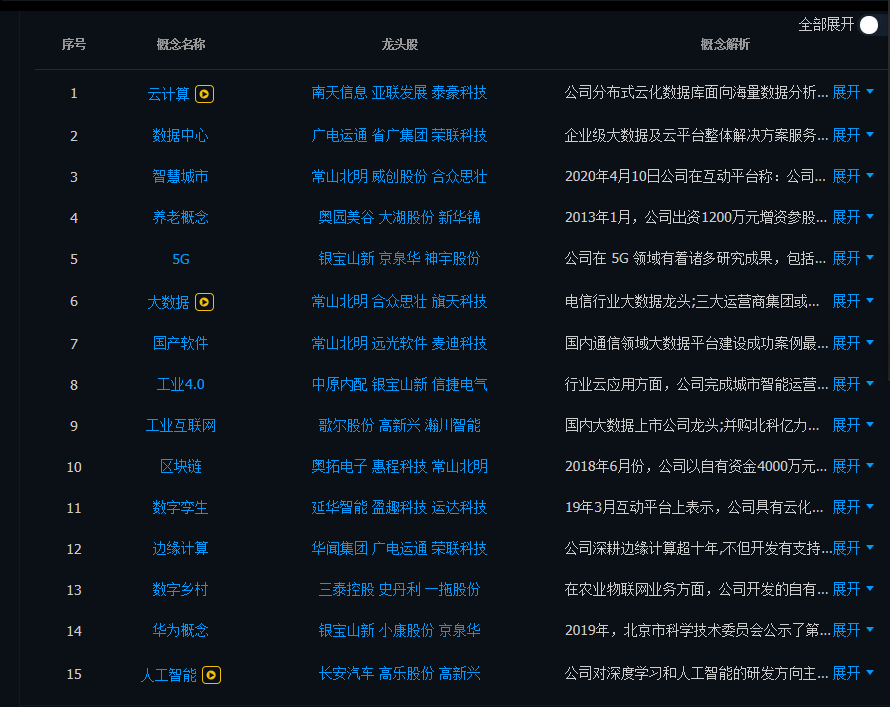
Task: Expand the 数字孪生 row analysis
Action: 853,507
